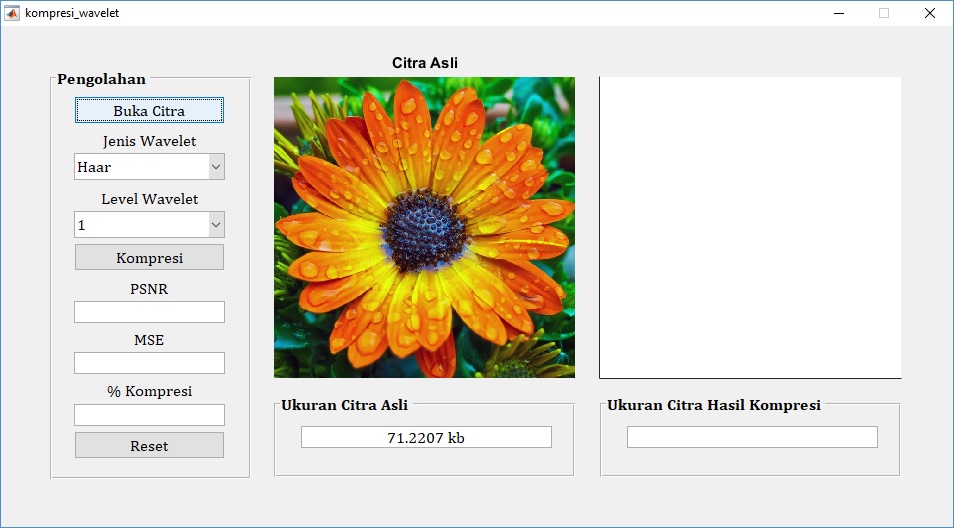Click the PSNR output field
Screen dimensions: 954x528
[x=149, y=312]
